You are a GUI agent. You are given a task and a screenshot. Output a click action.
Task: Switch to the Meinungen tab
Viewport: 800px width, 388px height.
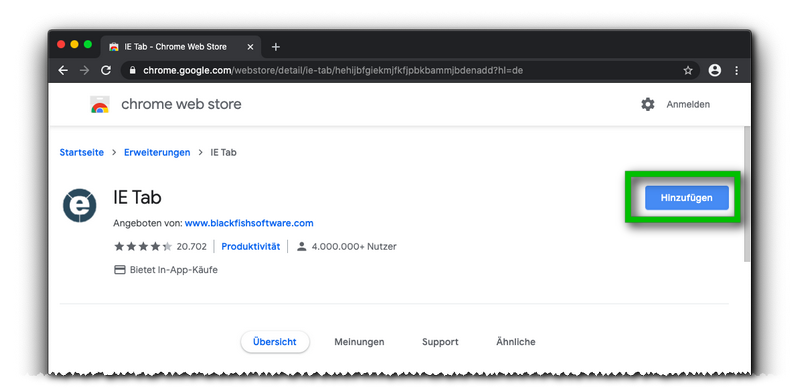click(359, 342)
